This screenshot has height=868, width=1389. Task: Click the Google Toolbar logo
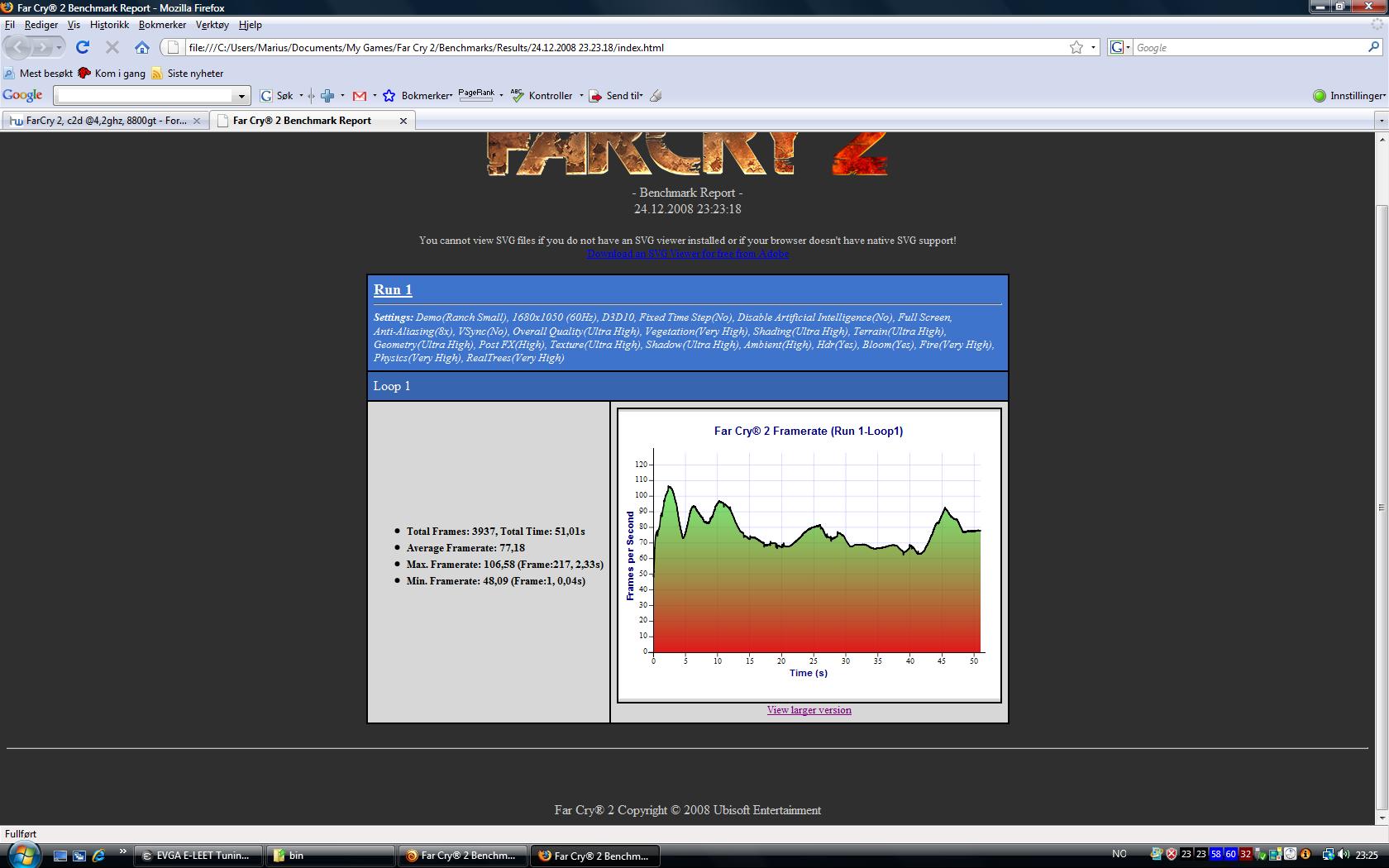(22, 95)
